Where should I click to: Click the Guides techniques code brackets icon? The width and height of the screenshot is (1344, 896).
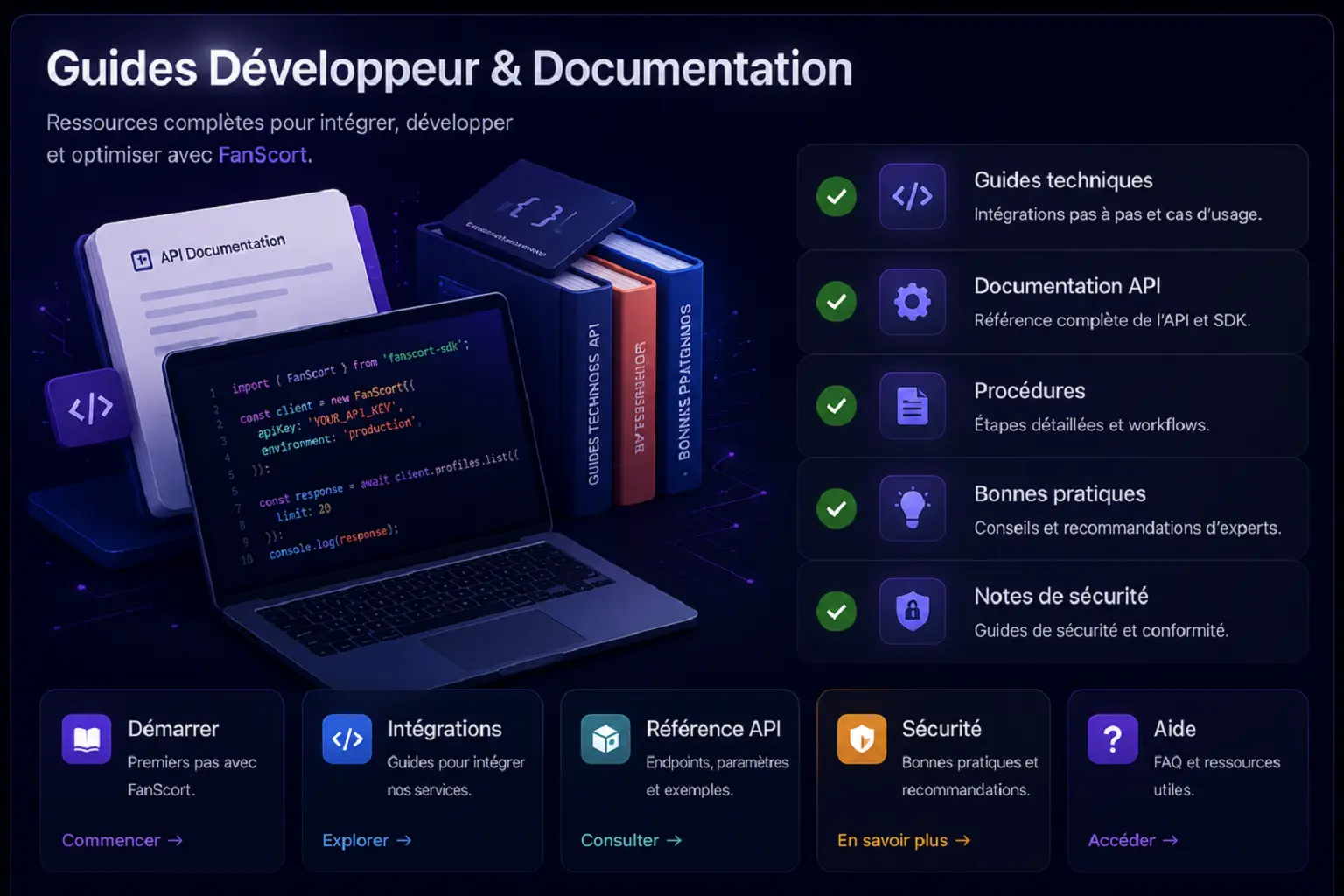[x=912, y=196]
